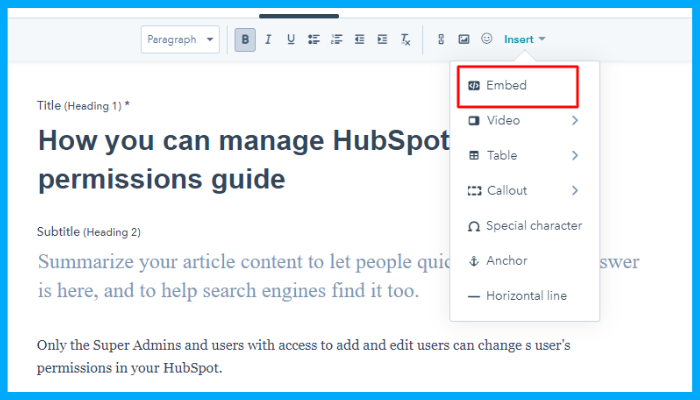Open the emoji picker
700x400 pixels.
(x=487, y=40)
